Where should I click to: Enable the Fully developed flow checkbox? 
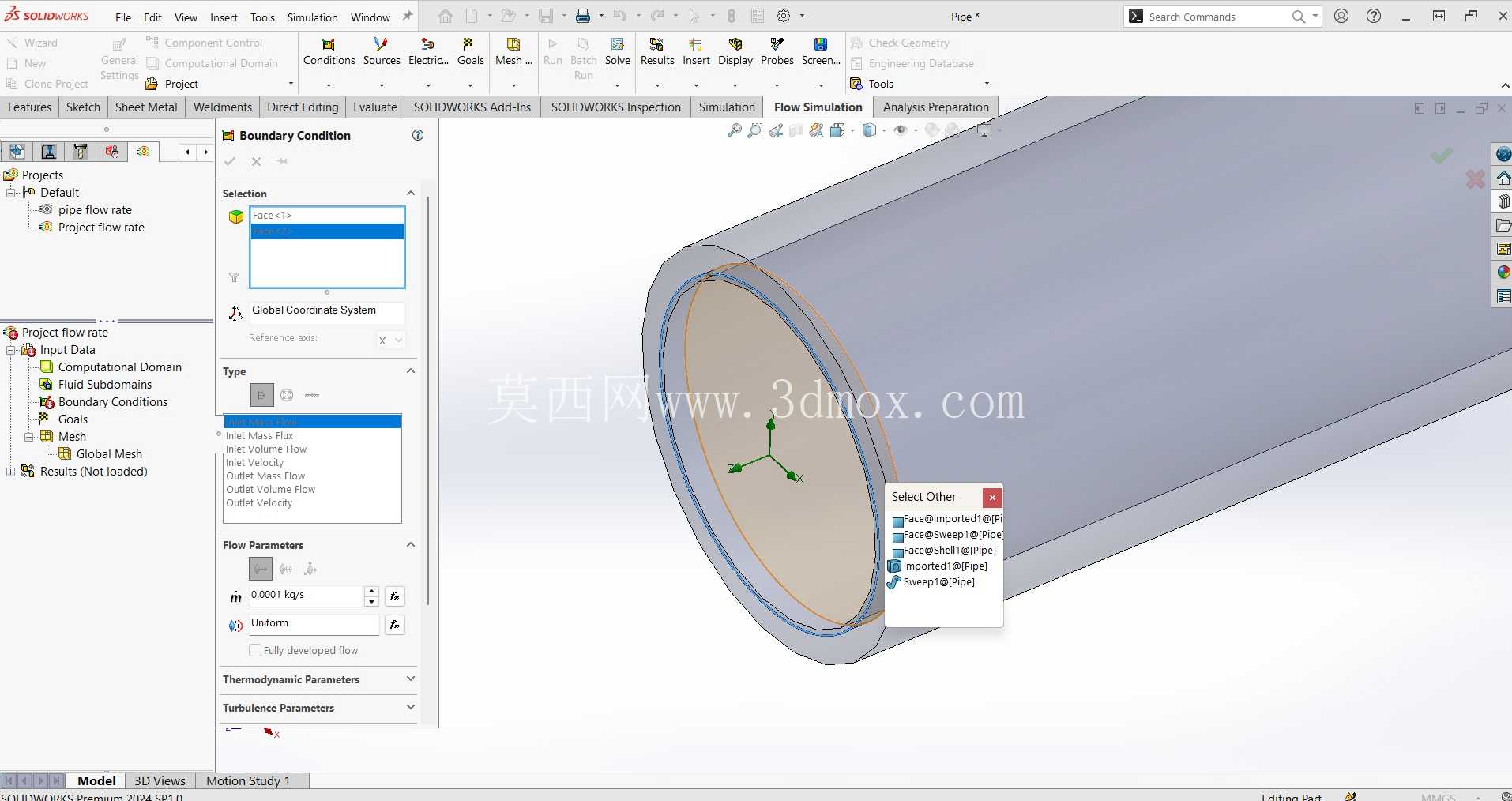click(x=255, y=650)
